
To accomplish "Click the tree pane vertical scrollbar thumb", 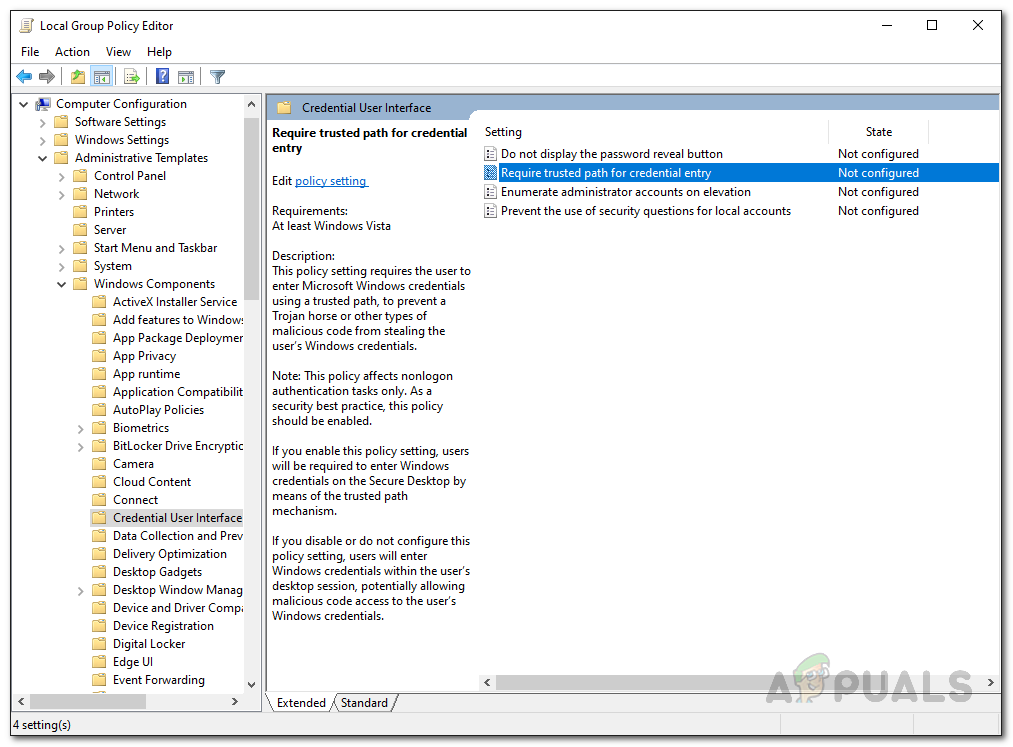I will pyautogui.click(x=251, y=208).
